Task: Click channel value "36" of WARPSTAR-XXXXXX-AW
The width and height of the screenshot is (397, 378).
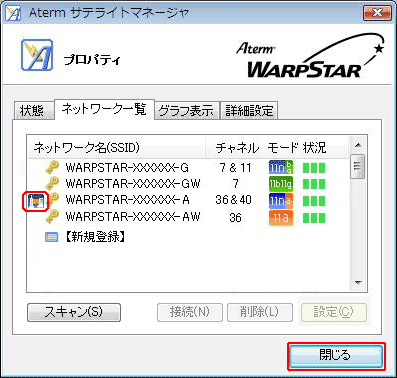Action: tap(235, 218)
